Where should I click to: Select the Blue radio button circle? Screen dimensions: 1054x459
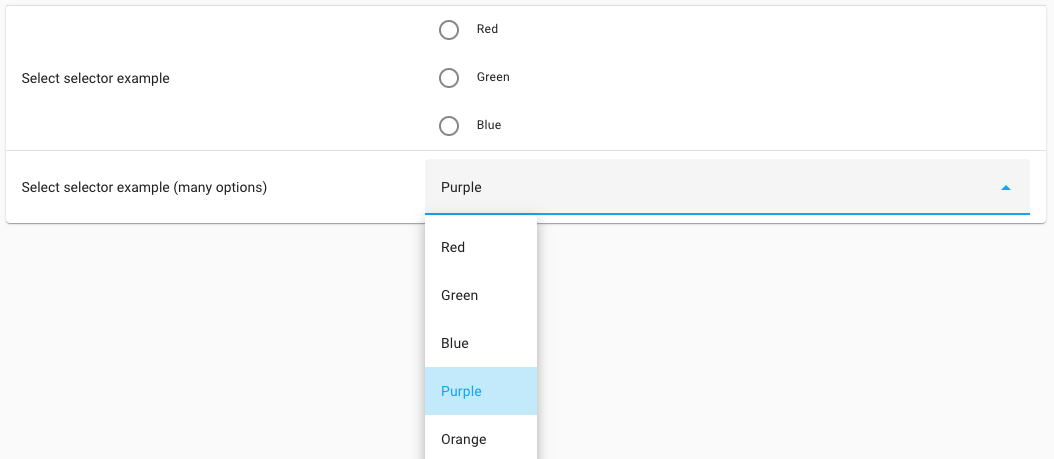tap(449, 126)
